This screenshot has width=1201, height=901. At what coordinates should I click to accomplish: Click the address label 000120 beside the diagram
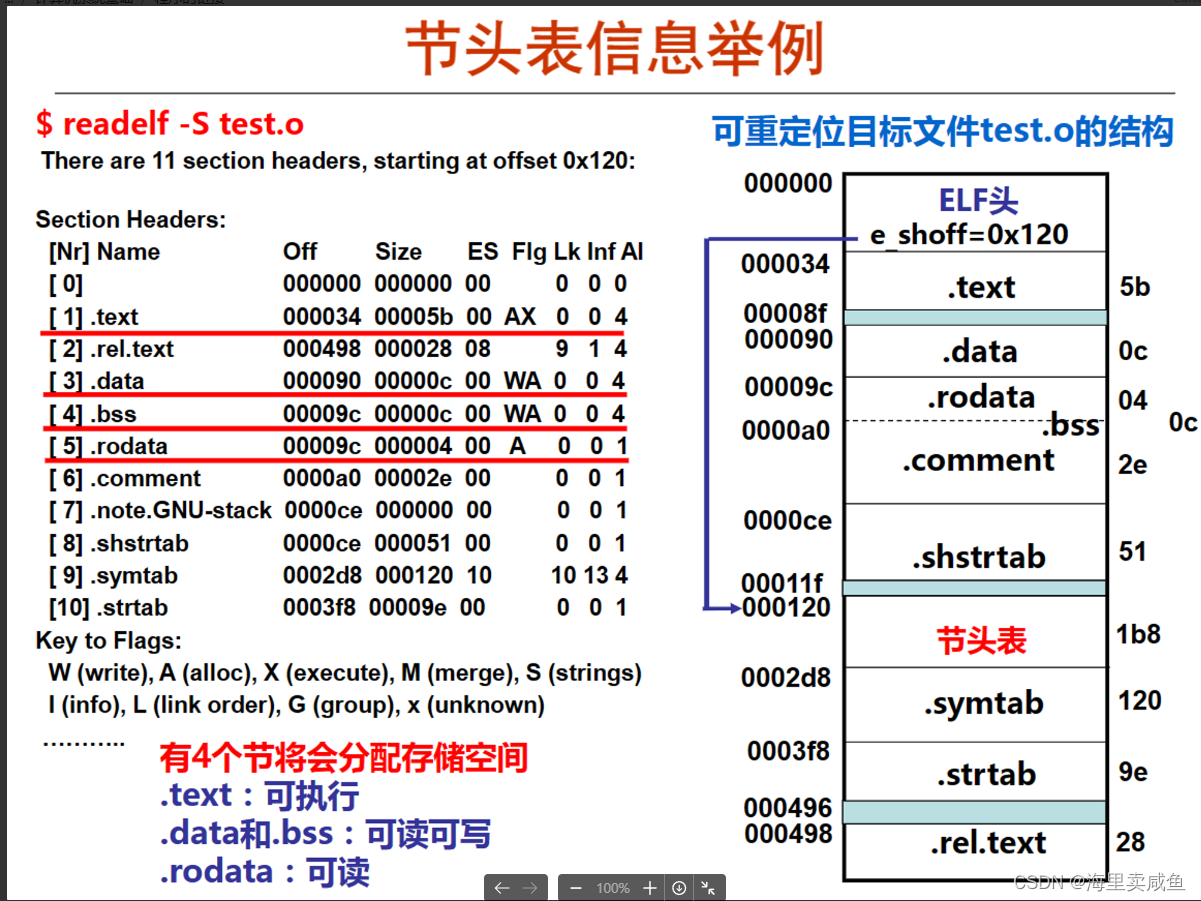coord(788,607)
